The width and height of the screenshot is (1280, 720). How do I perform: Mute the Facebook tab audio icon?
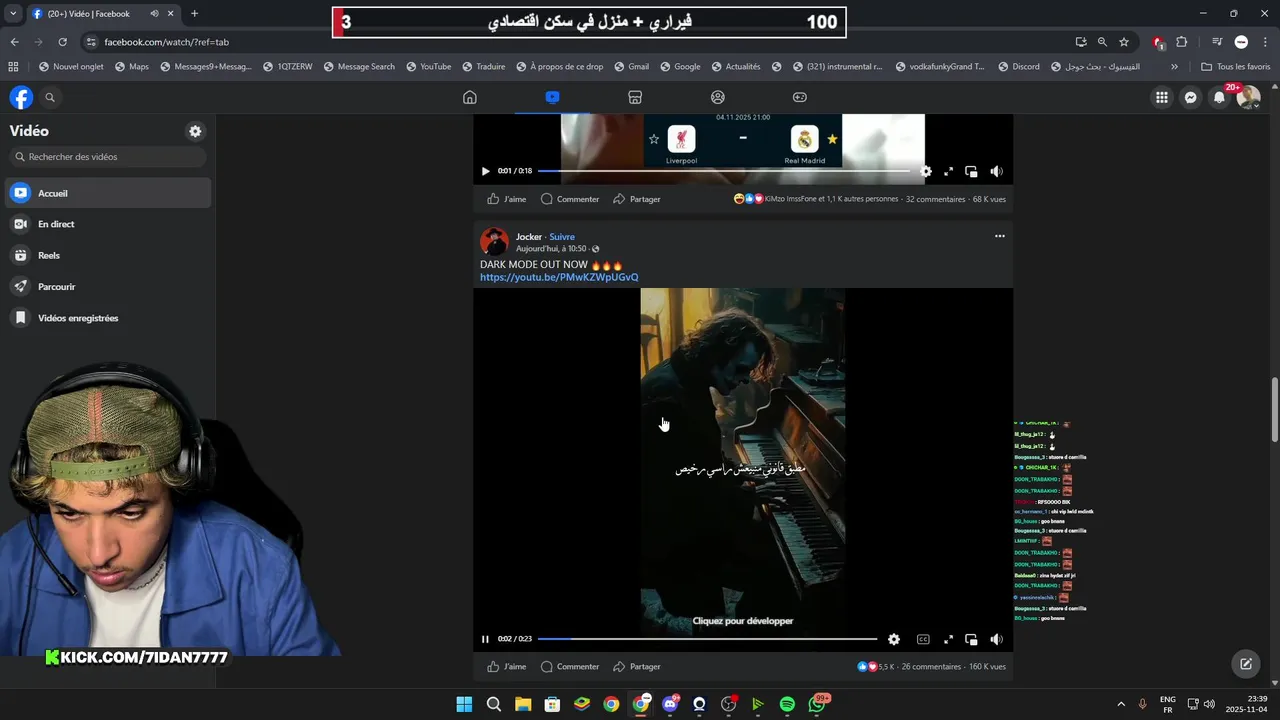pyautogui.click(x=154, y=14)
